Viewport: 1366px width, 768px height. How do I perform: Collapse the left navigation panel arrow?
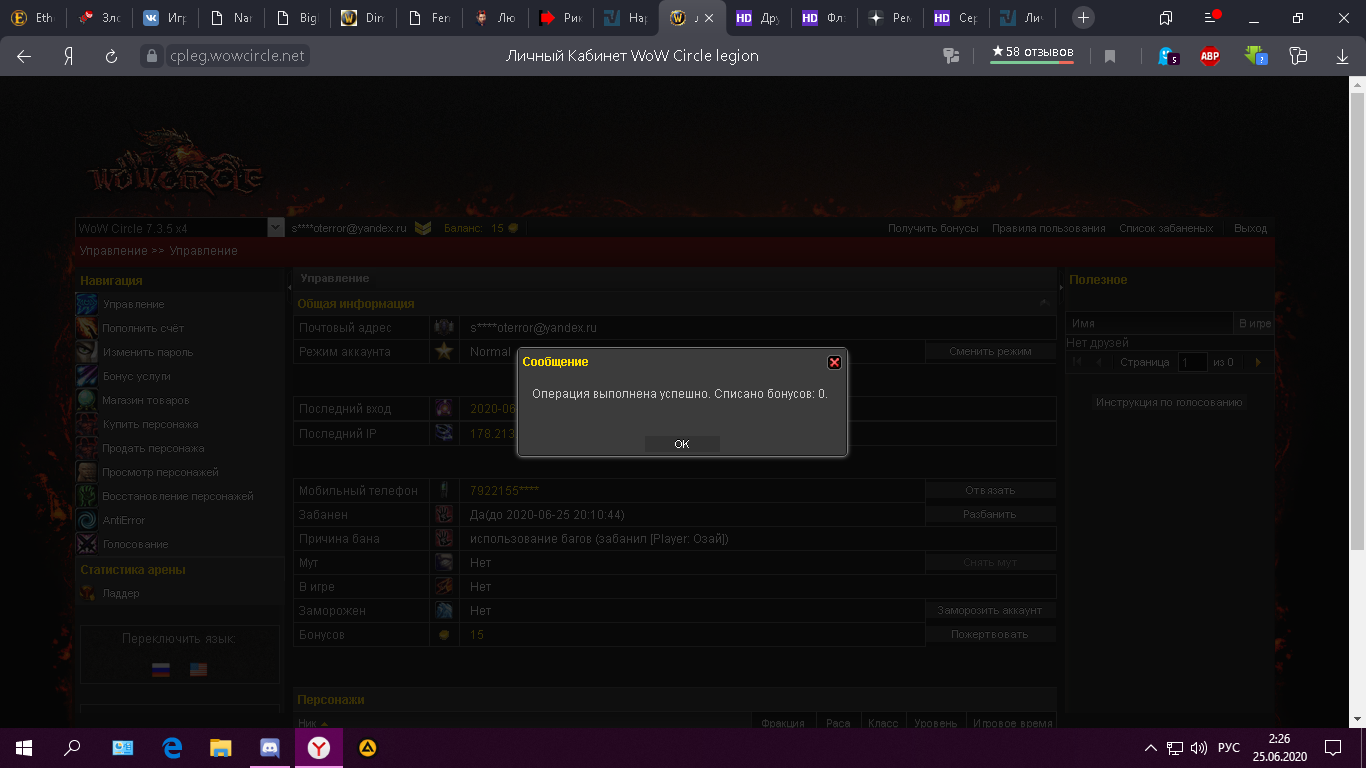(x=289, y=288)
